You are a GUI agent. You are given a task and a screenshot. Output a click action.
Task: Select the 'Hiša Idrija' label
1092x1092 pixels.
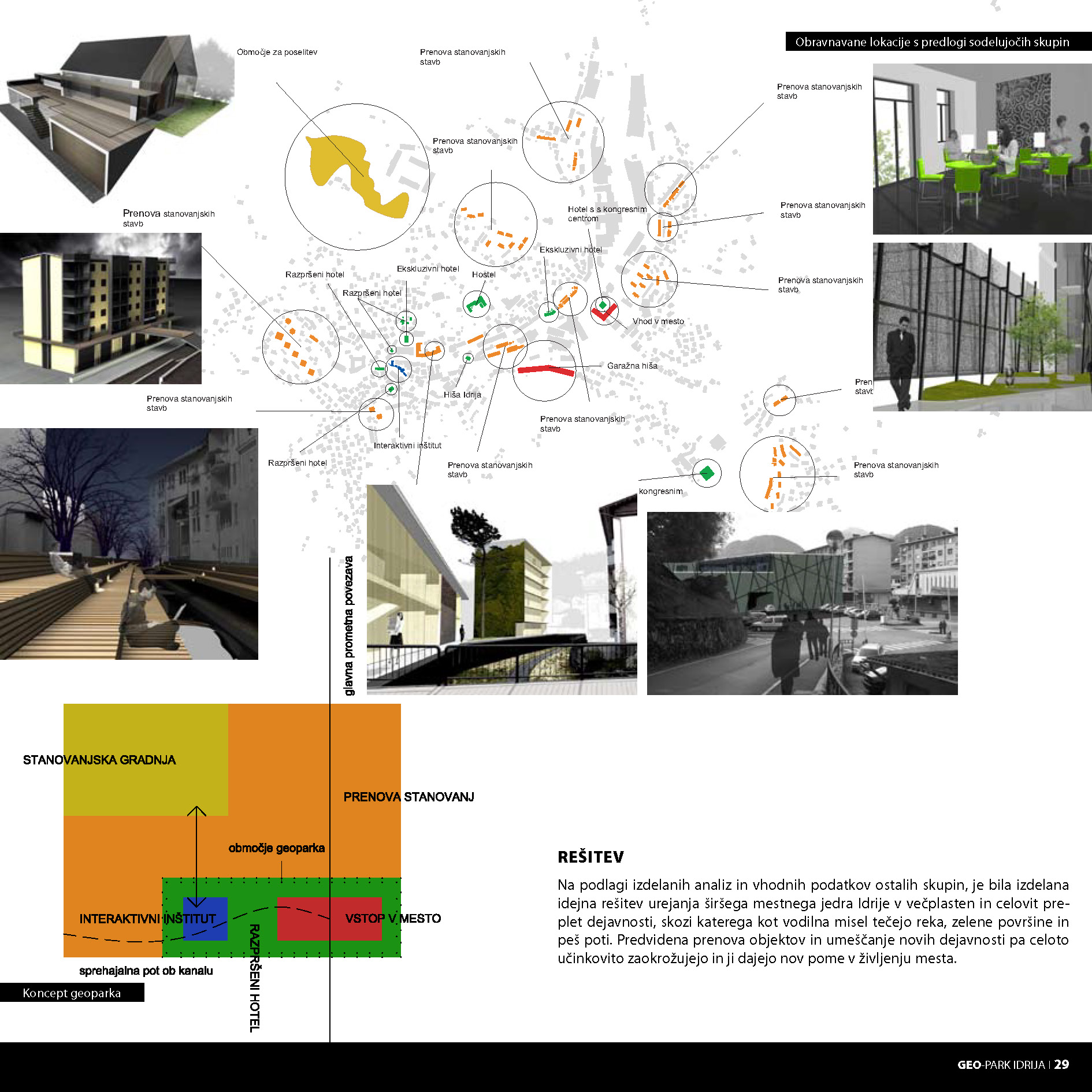click(462, 395)
